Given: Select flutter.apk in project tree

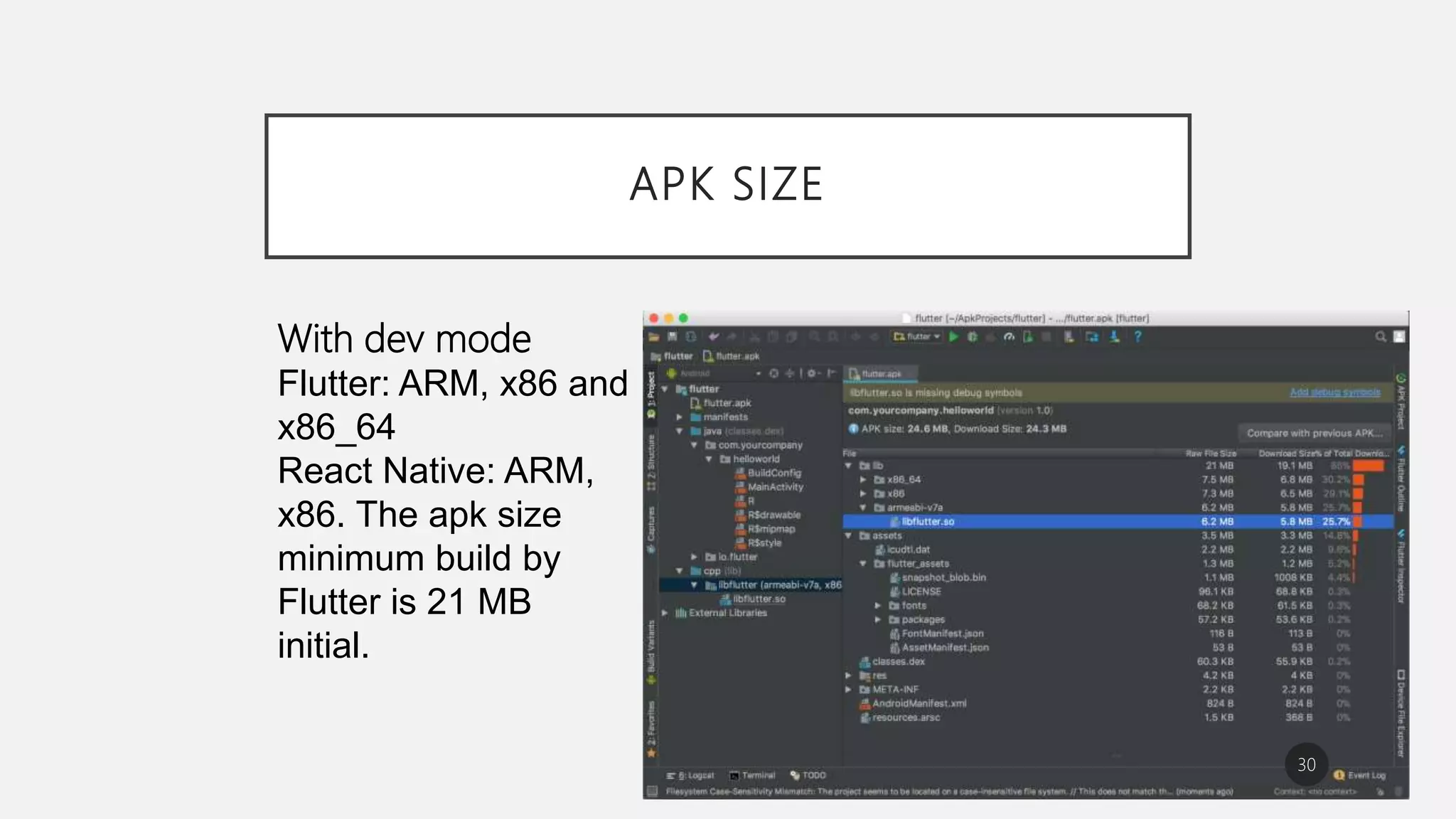Looking at the screenshot, I should (720, 403).
